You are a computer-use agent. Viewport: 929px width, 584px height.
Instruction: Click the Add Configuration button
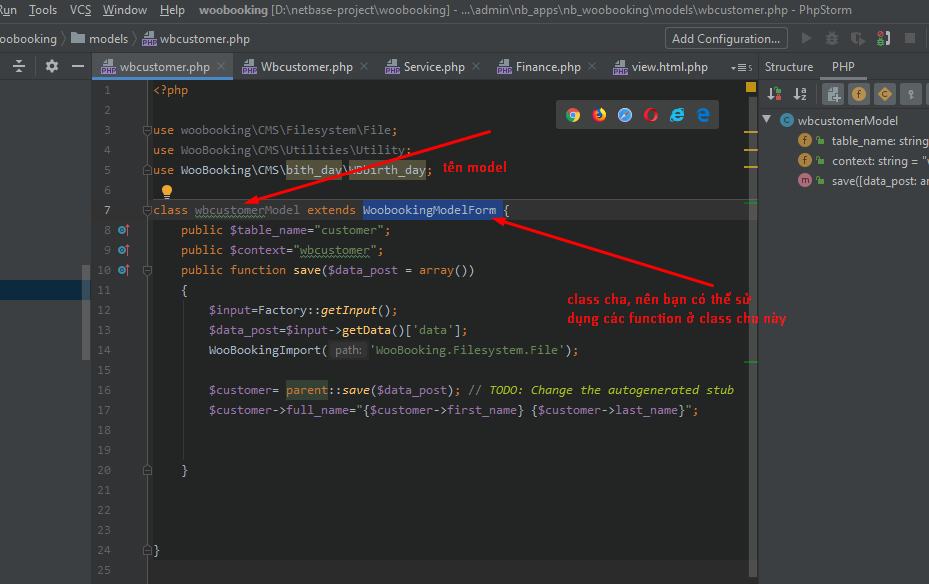(725, 39)
